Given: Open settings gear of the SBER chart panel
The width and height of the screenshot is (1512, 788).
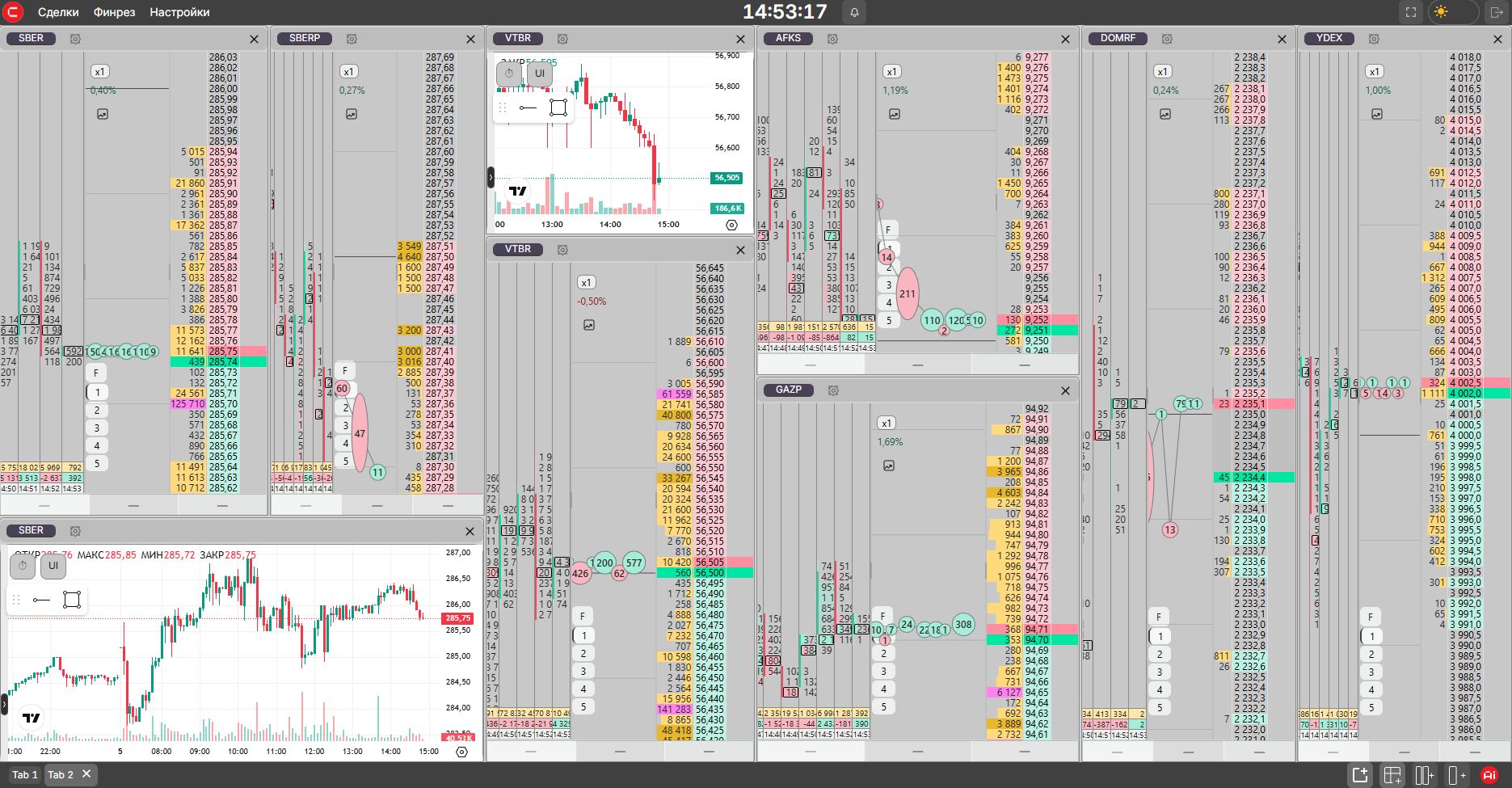Looking at the screenshot, I should 75,531.
